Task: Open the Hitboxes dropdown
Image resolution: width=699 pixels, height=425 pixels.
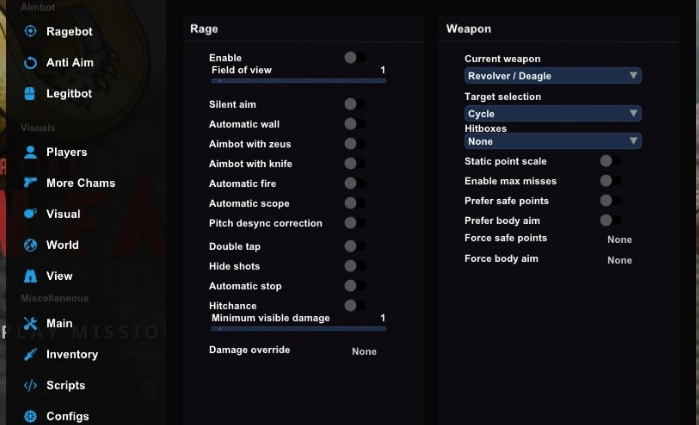Action: click(552, 142)
